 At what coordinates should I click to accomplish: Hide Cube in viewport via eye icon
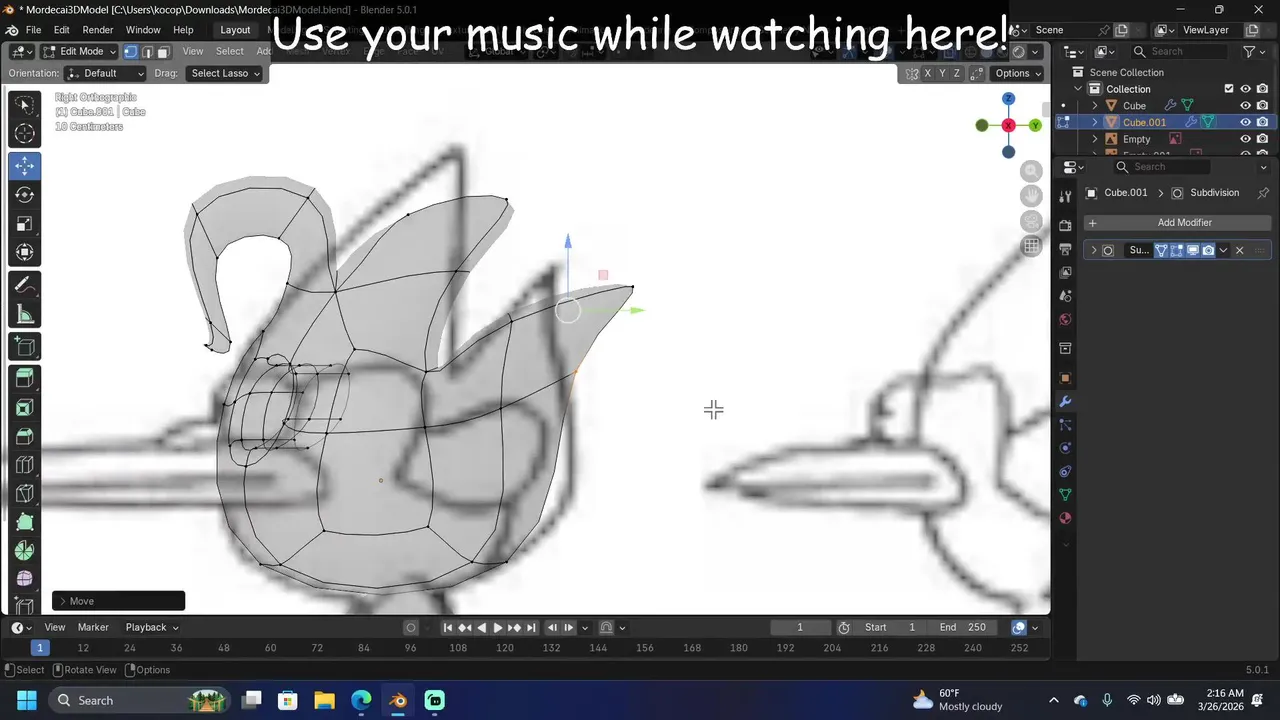tap(1246, 105)
